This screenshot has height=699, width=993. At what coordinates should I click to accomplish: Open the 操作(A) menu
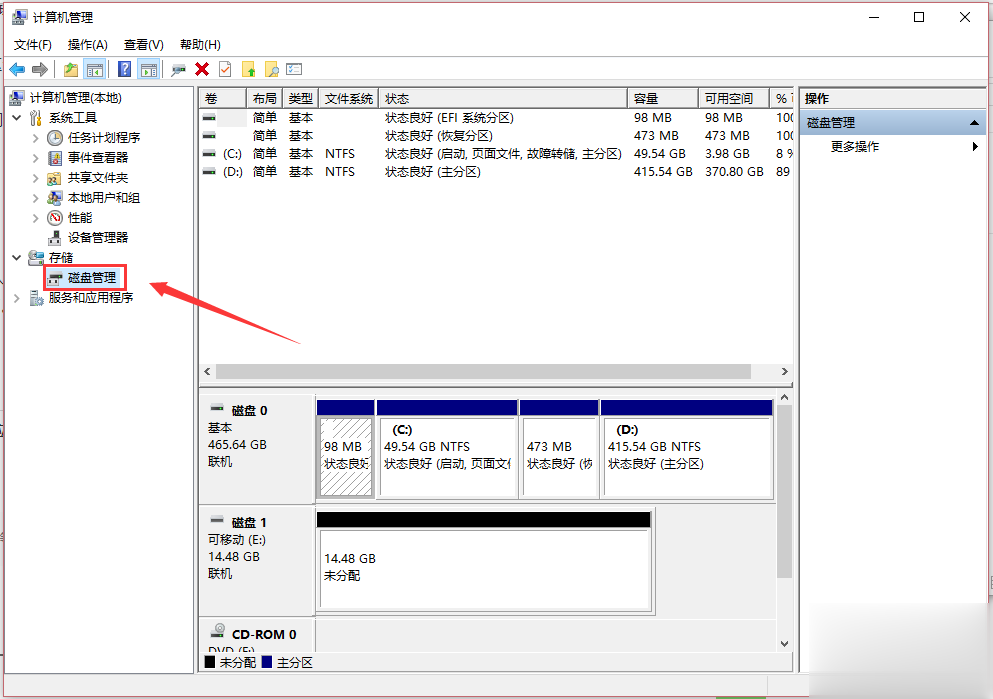(x=87, y=45)
